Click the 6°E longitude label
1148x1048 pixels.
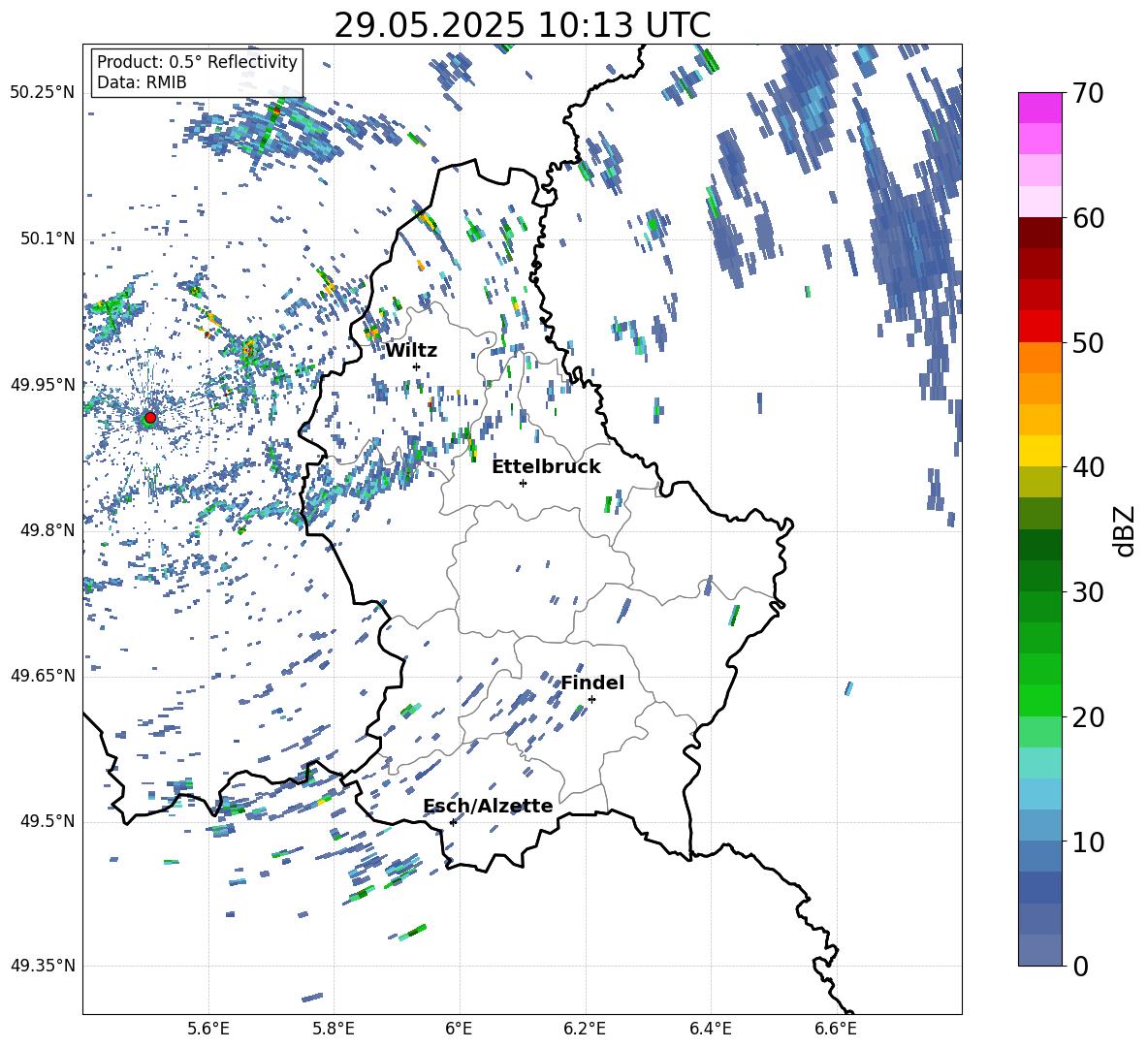[x=459, y=1029]
